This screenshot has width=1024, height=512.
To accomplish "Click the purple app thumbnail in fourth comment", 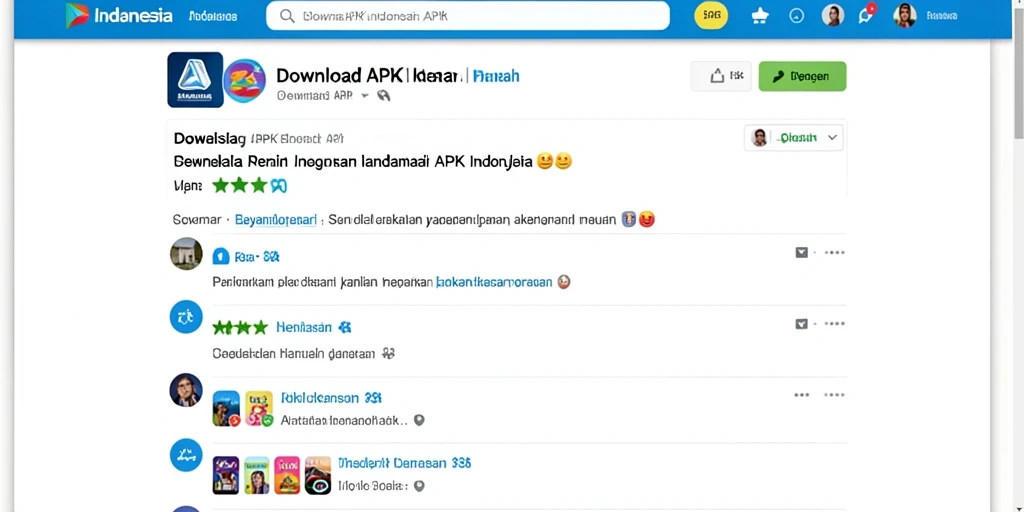I will (226, 475).
